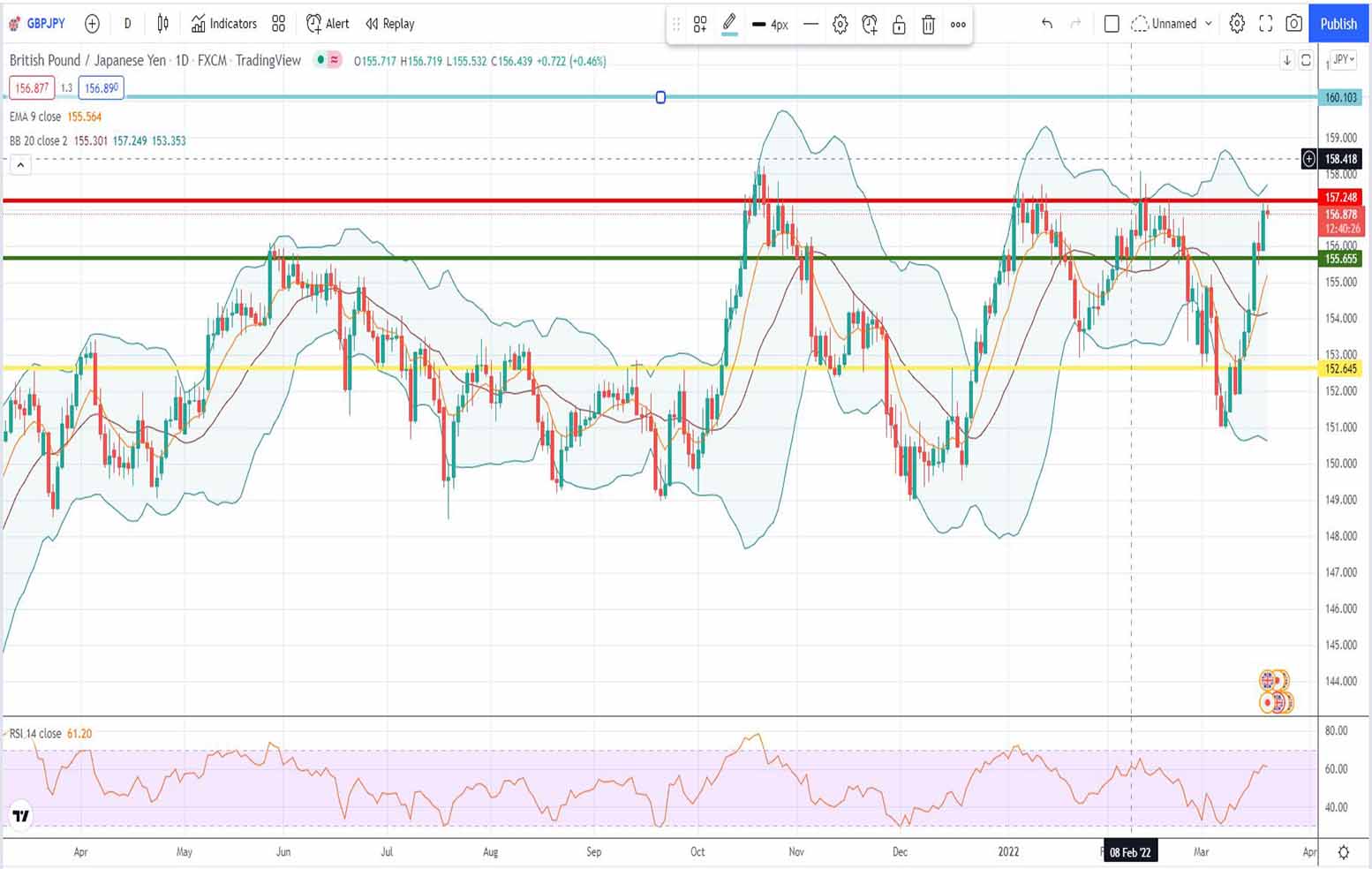Screen dimensions: 1372x869
Task: Toggle auto-fit scale button beside JPY
Action: tap(1306, 60)
